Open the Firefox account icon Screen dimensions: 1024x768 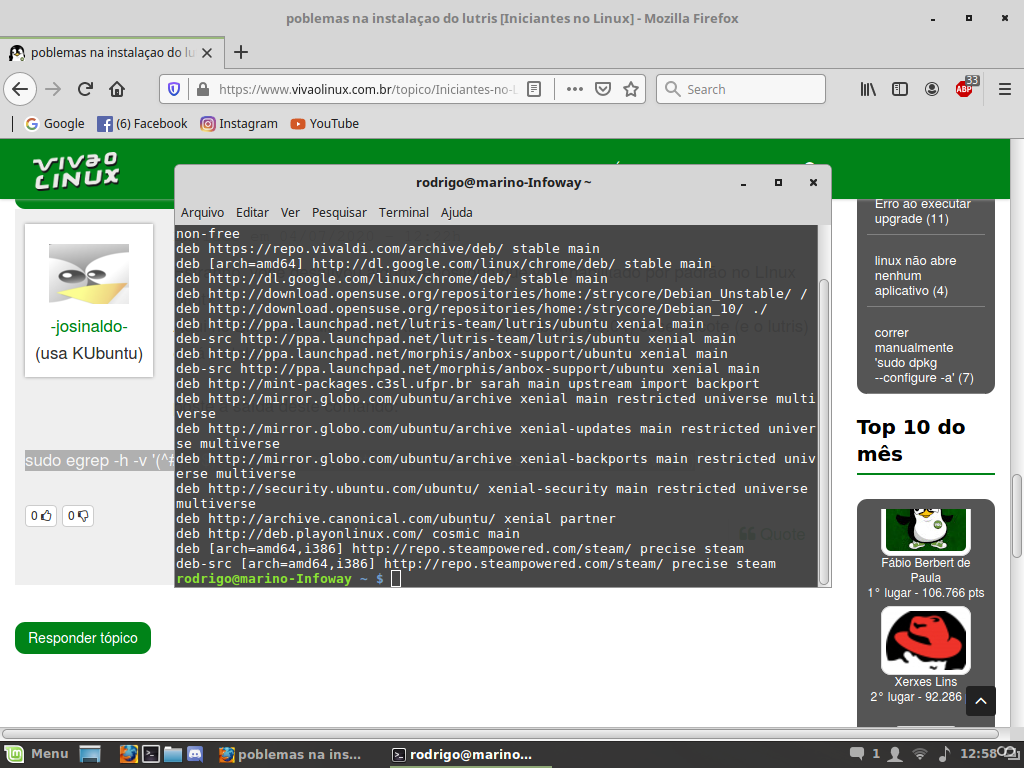click(932, 89)
